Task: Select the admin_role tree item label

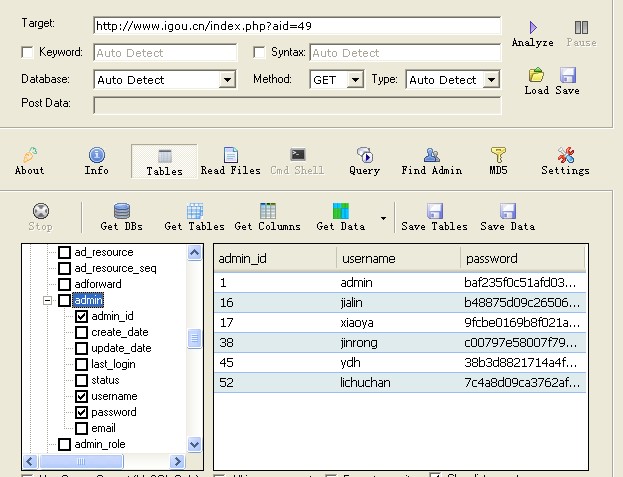Action: [100, 444]
